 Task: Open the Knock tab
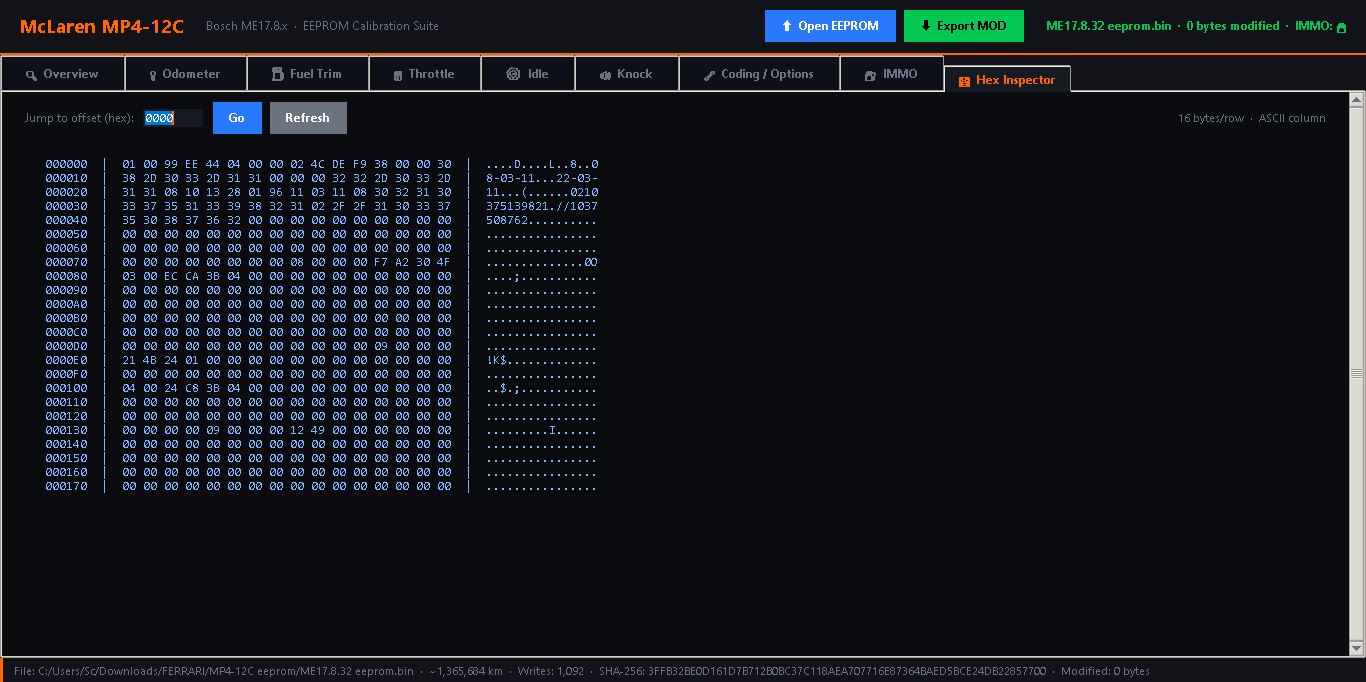pyautogui.click(x=627, y=74)
